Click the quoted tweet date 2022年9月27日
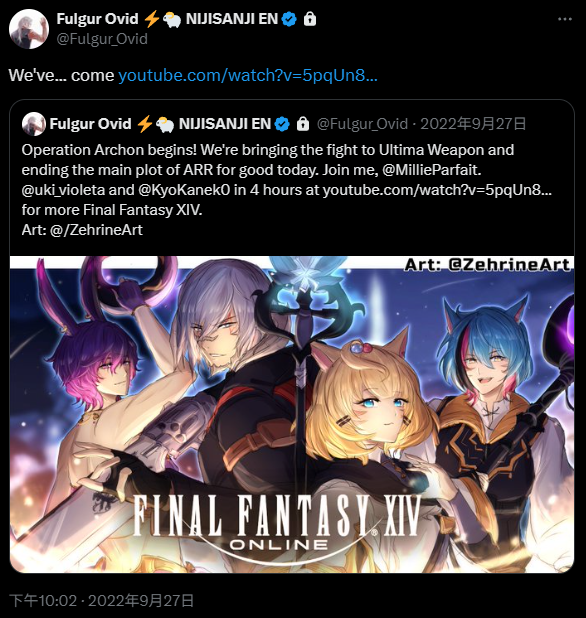The width and height of the screenshot is (586, 618). tap(473, 124)
